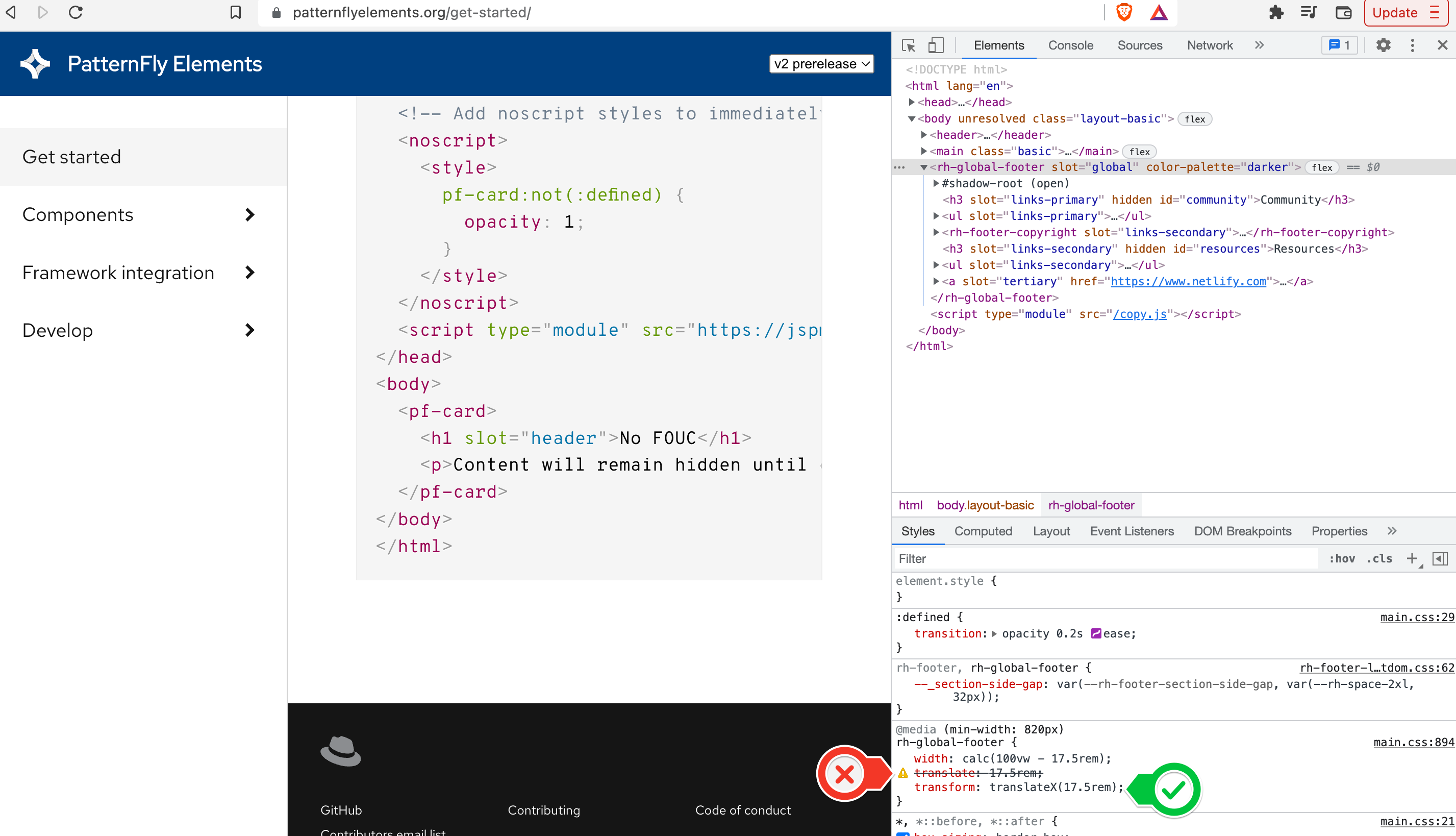Open DevTools settings gear
1456x836 pixels.
coord(1383,45)
